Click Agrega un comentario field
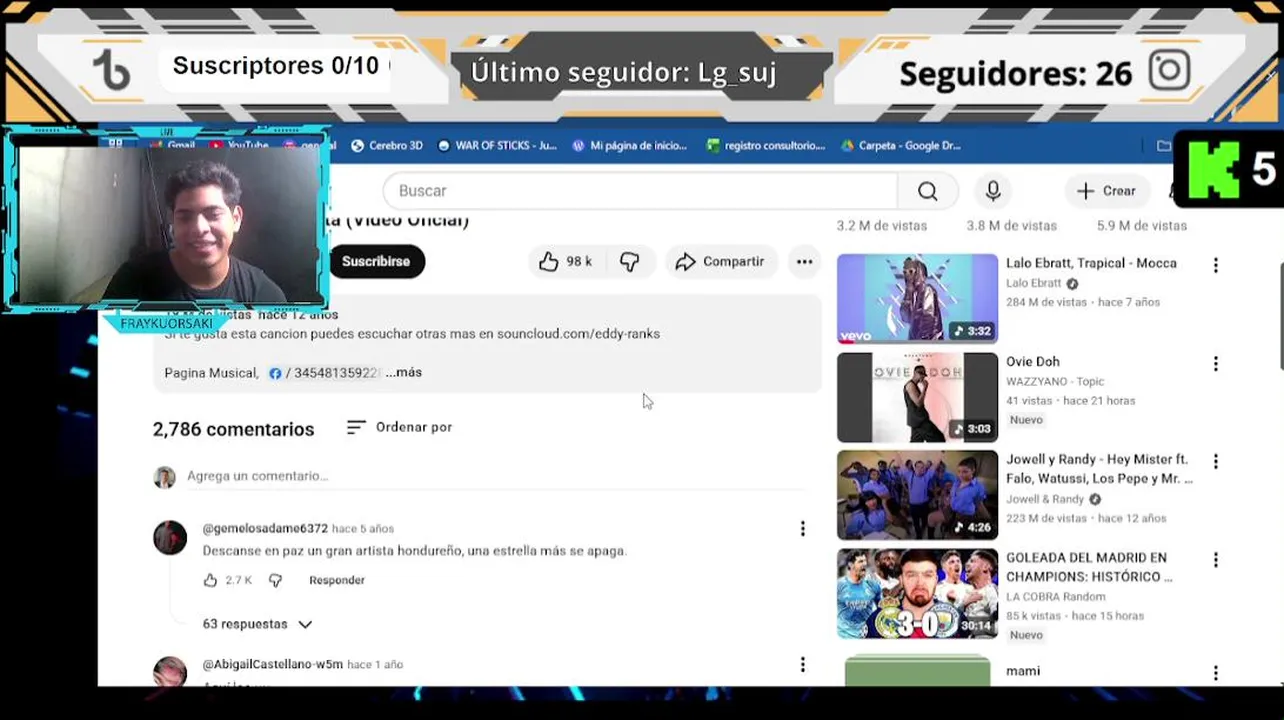The width and height of the screenshot is (1284, 720). [x=495, y=476]
